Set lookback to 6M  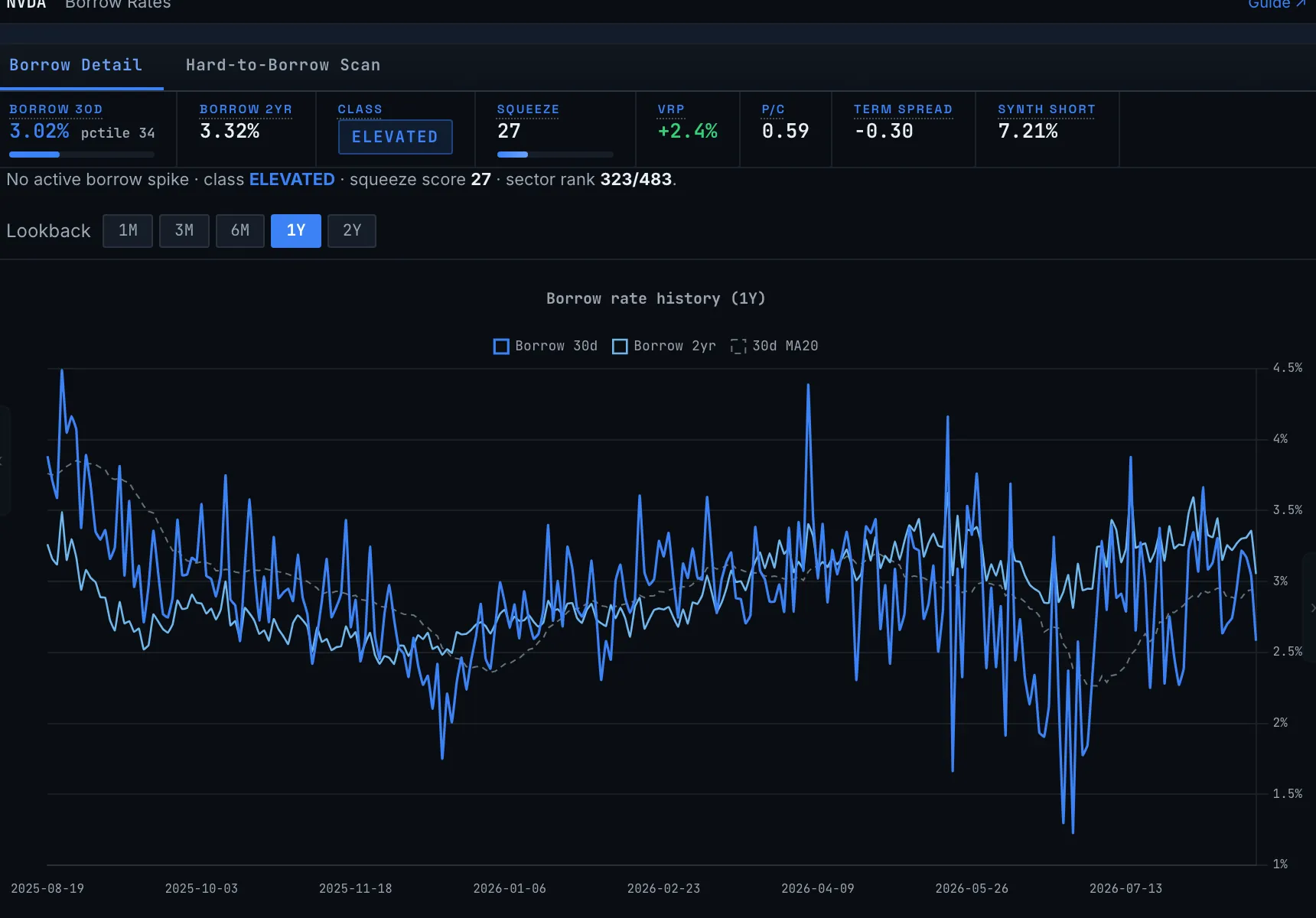tap(240, 230)
